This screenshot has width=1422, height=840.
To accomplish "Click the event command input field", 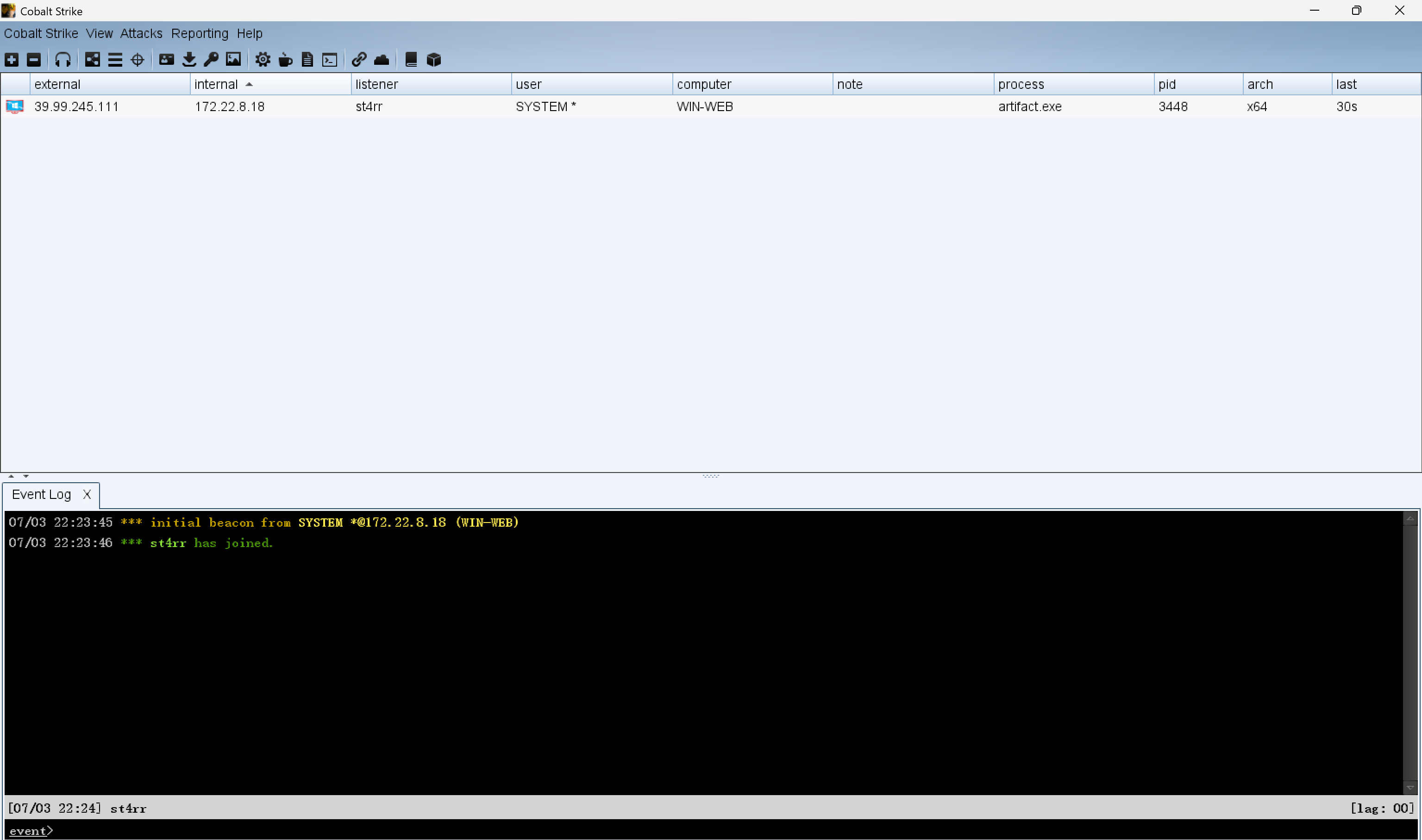I will (680, 830).
